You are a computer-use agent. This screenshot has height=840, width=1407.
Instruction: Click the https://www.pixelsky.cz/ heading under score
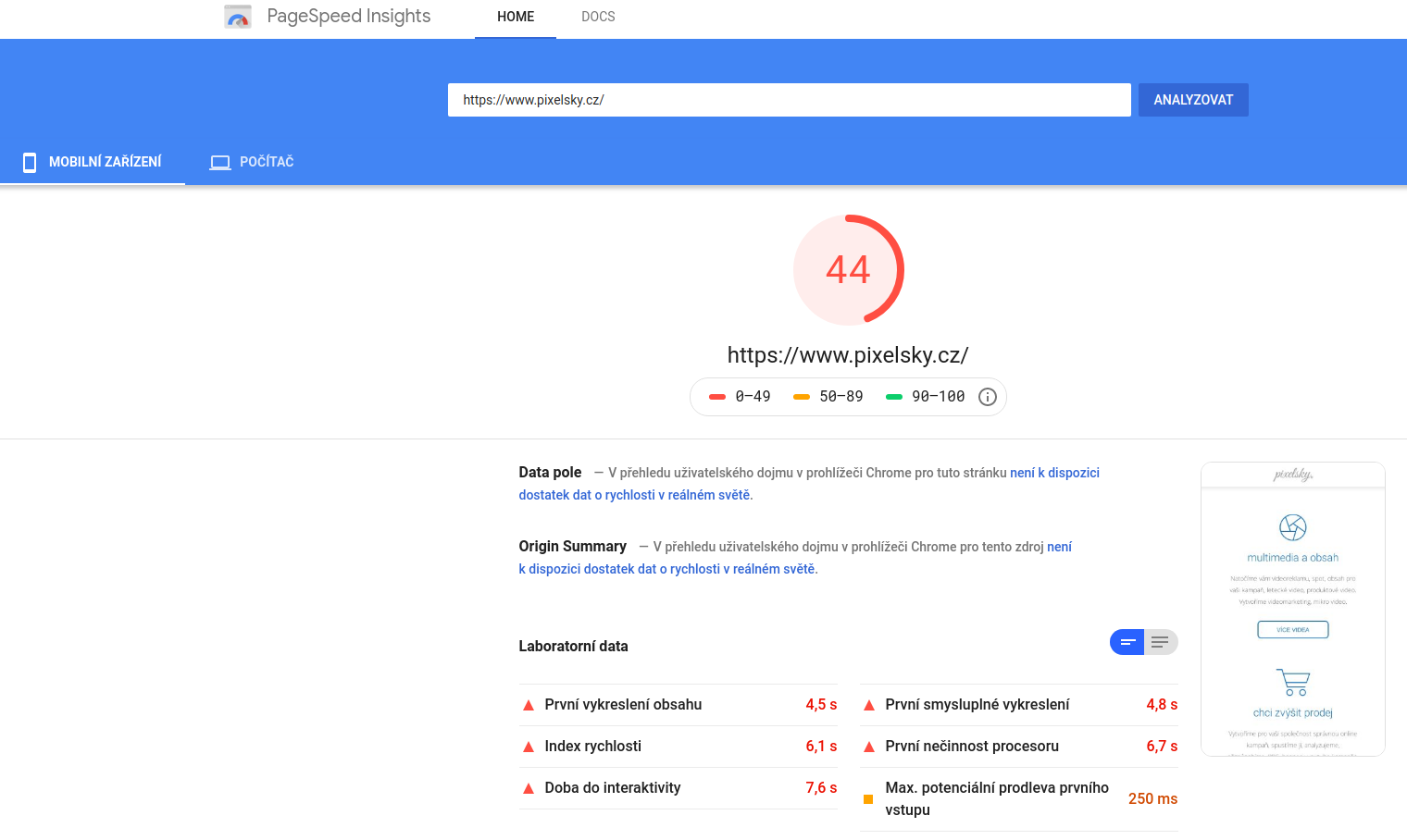pyautogui.click(x=848, y=355)
